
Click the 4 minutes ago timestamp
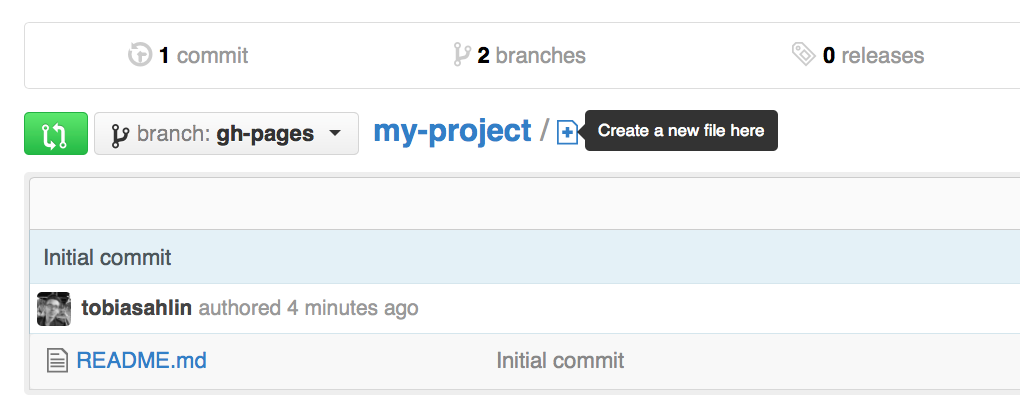click(353, 307)
